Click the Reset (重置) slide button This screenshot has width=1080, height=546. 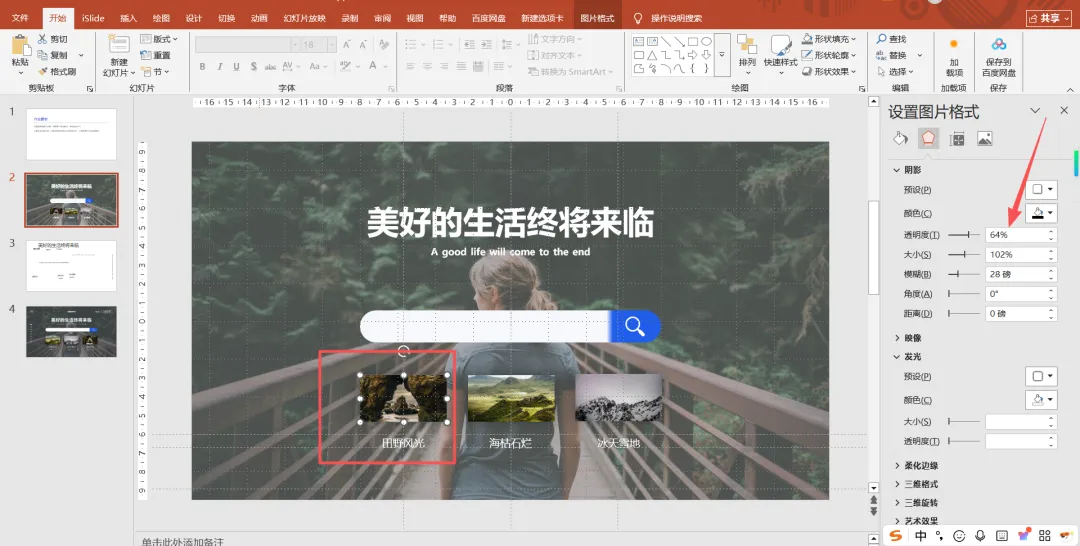[x=156, y=55]
